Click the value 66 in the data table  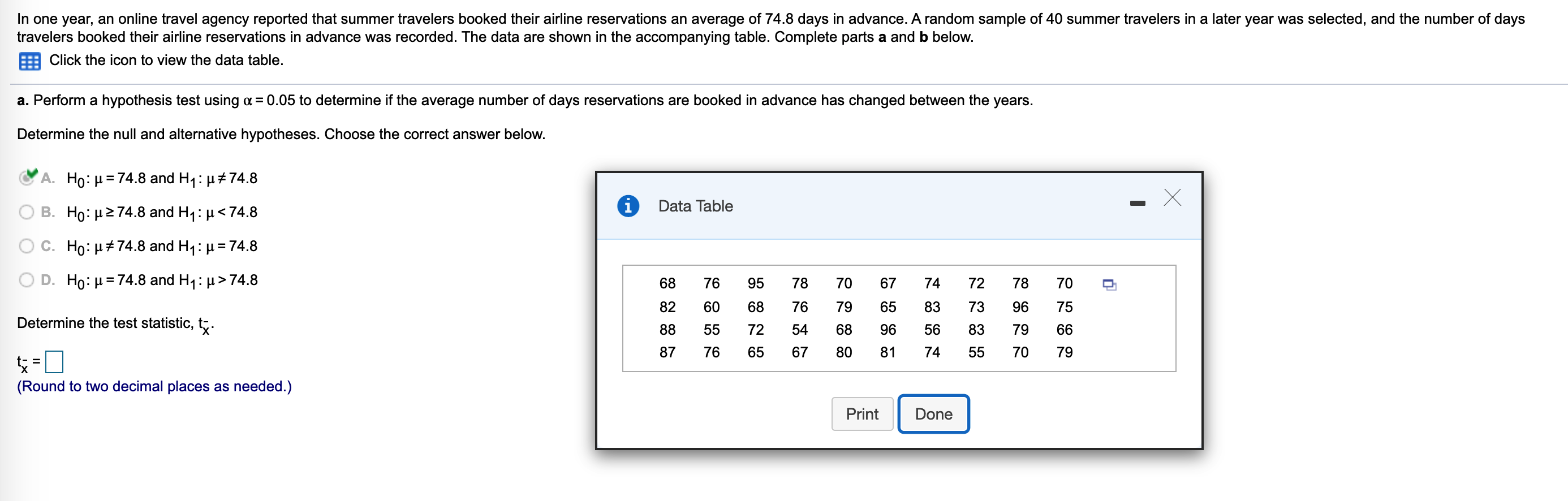point(1064,330)
